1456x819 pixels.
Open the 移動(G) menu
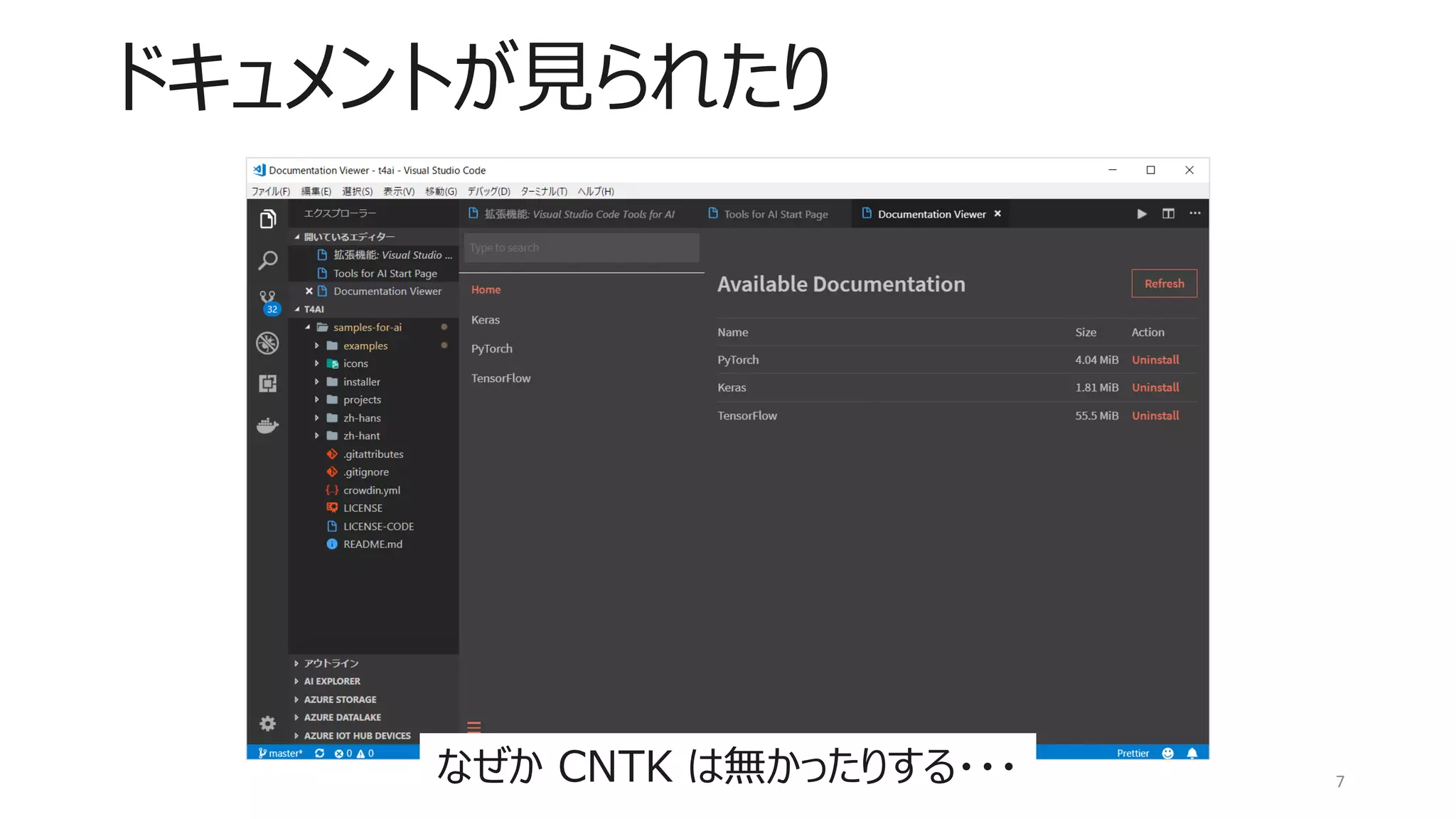441,191
